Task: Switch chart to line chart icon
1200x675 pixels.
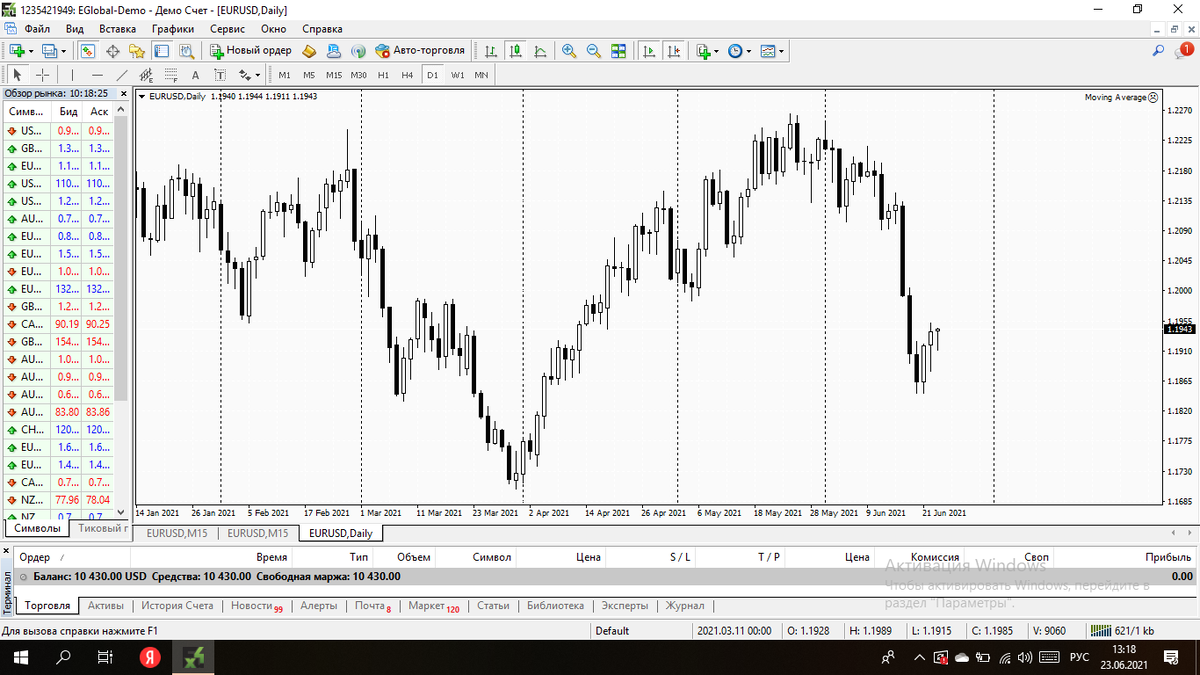Action: click(x=540, y=50)
